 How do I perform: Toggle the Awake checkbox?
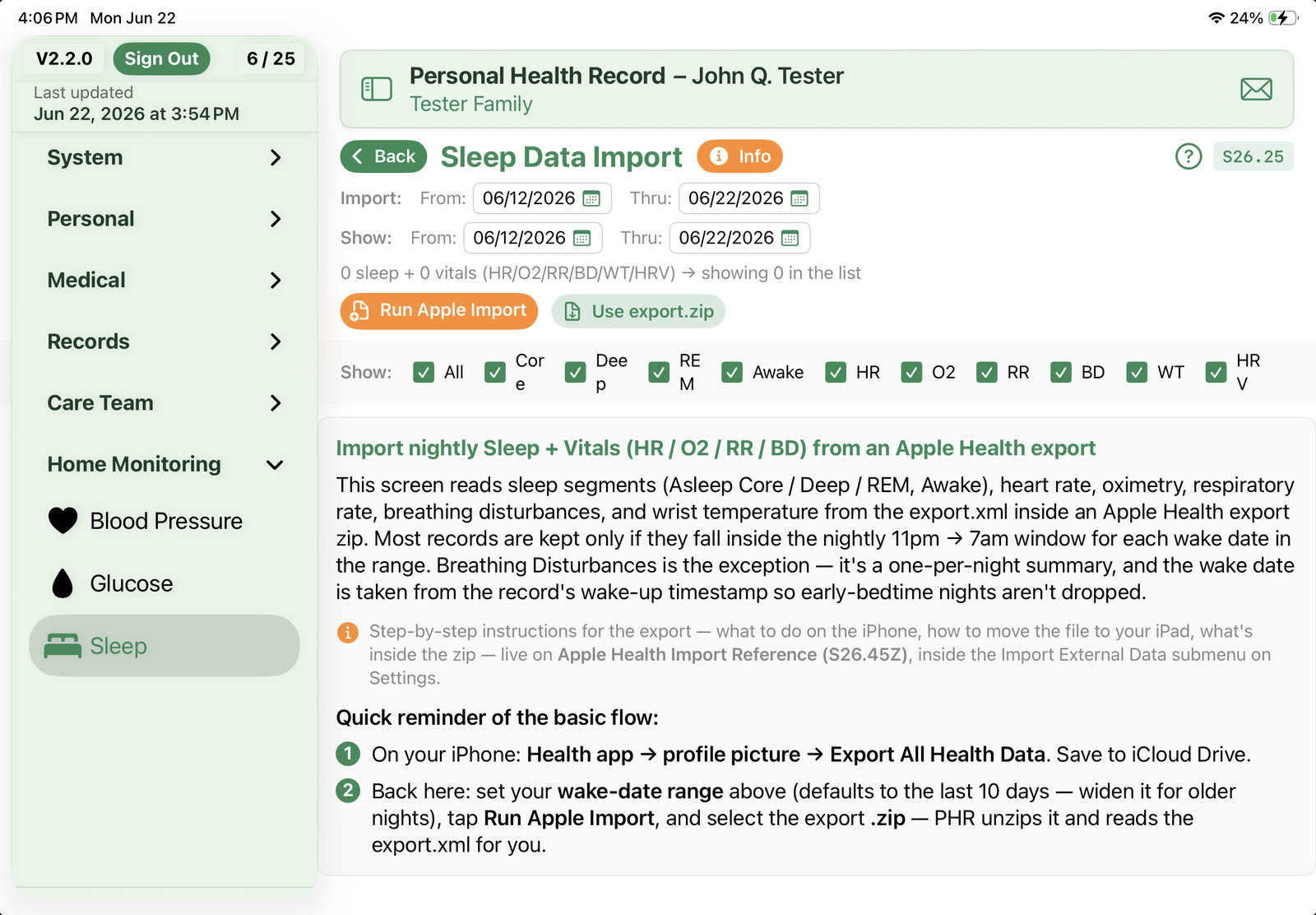tap(732, 372)
